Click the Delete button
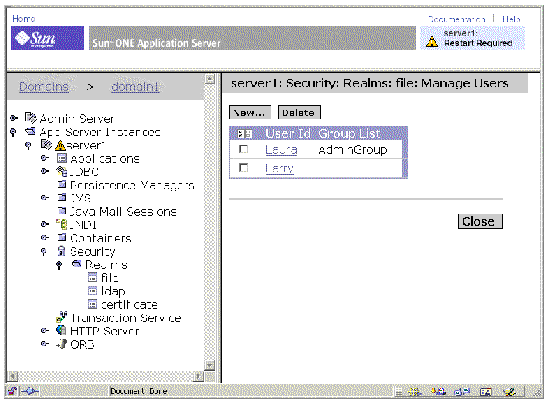This screenshot has width=549, height=404. point(299,113)
